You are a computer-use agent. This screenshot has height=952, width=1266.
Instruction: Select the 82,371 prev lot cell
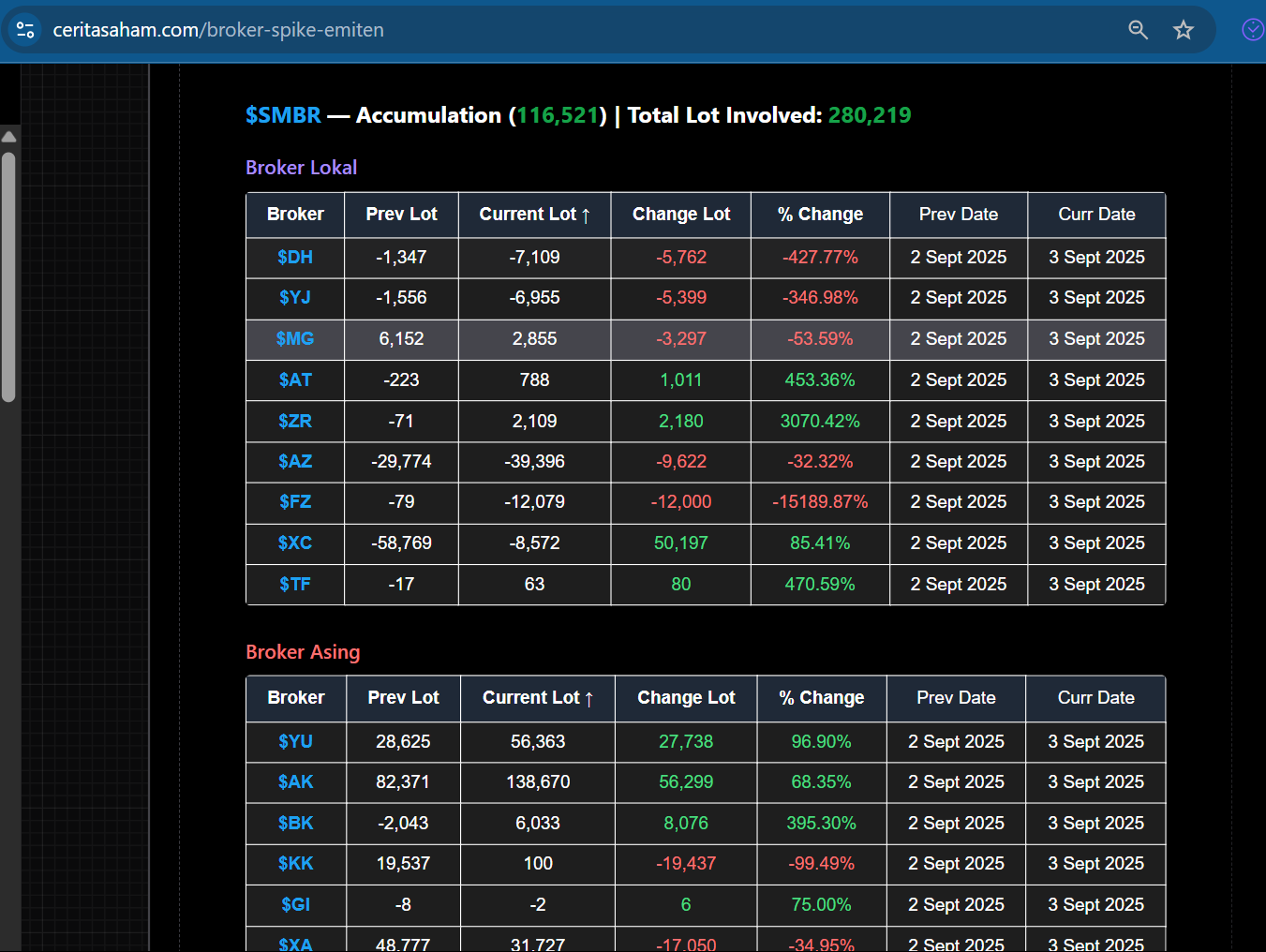pyautogui.click(x=403, y=782)
